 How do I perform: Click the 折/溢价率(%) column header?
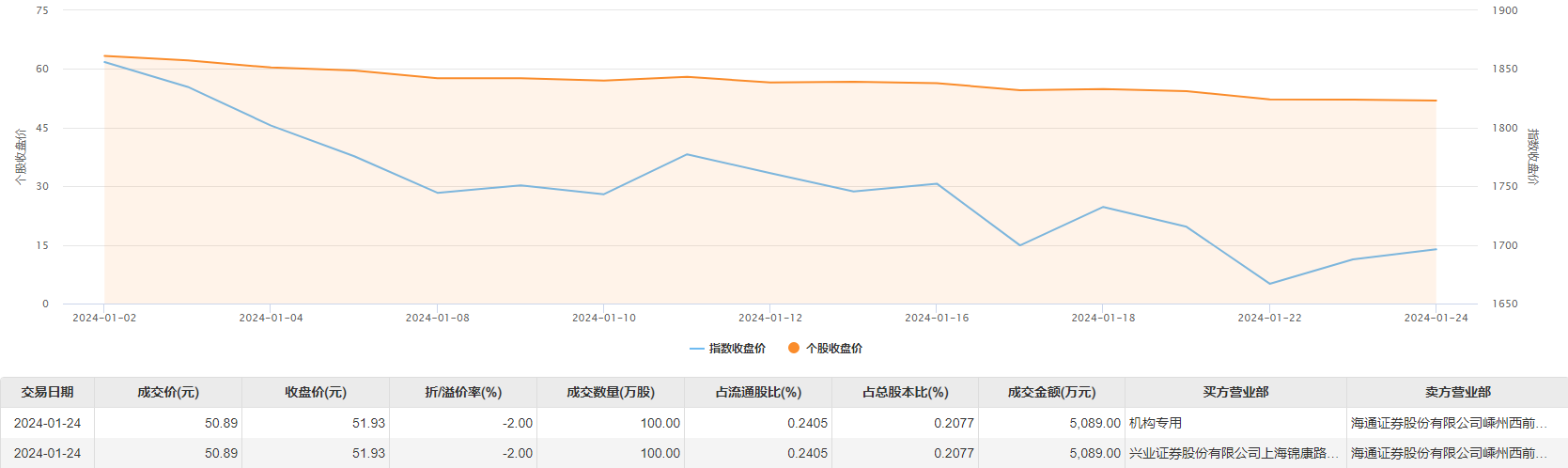pos(463,392)
